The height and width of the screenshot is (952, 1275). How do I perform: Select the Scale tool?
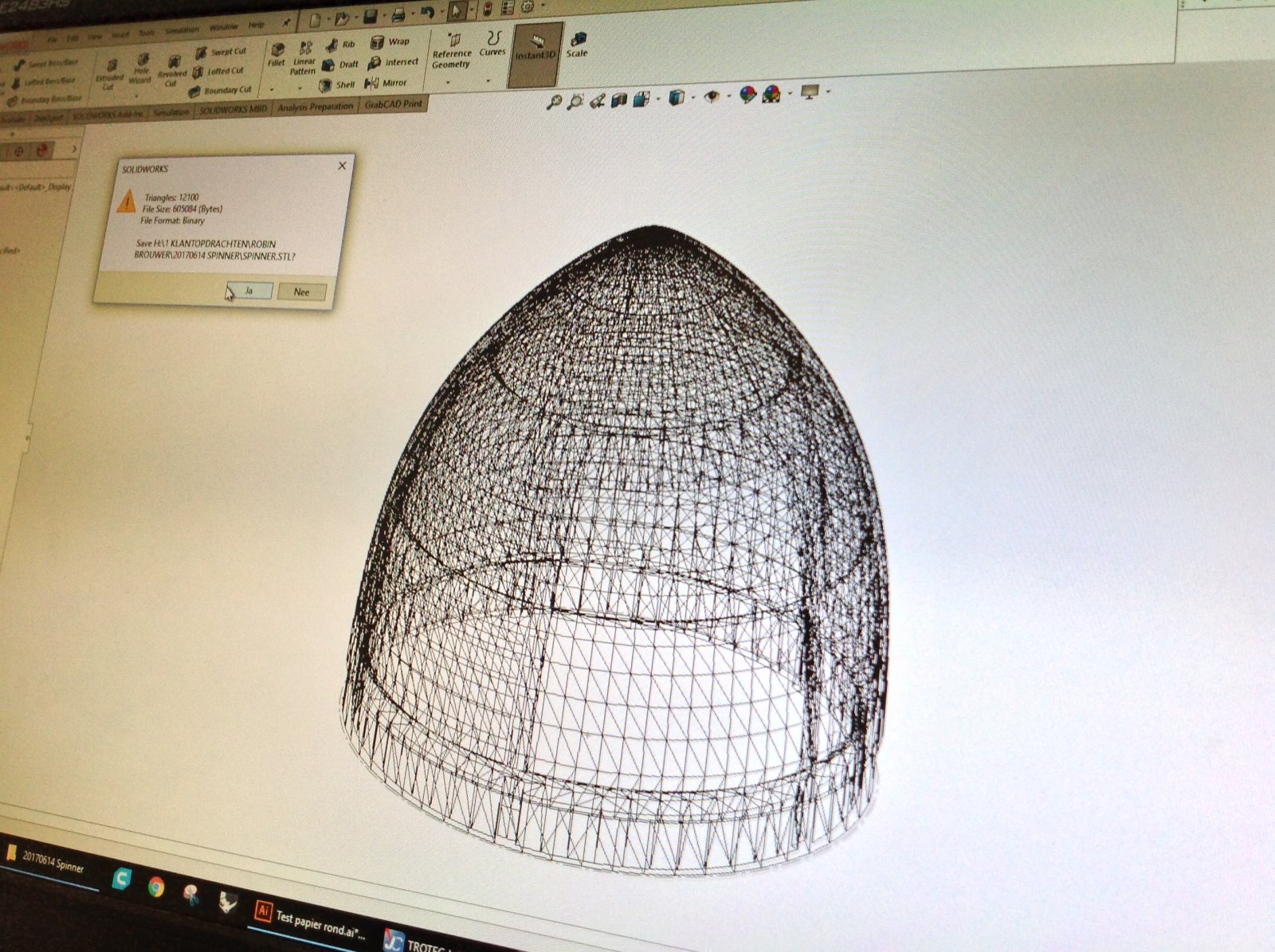[x=577, y=45]
